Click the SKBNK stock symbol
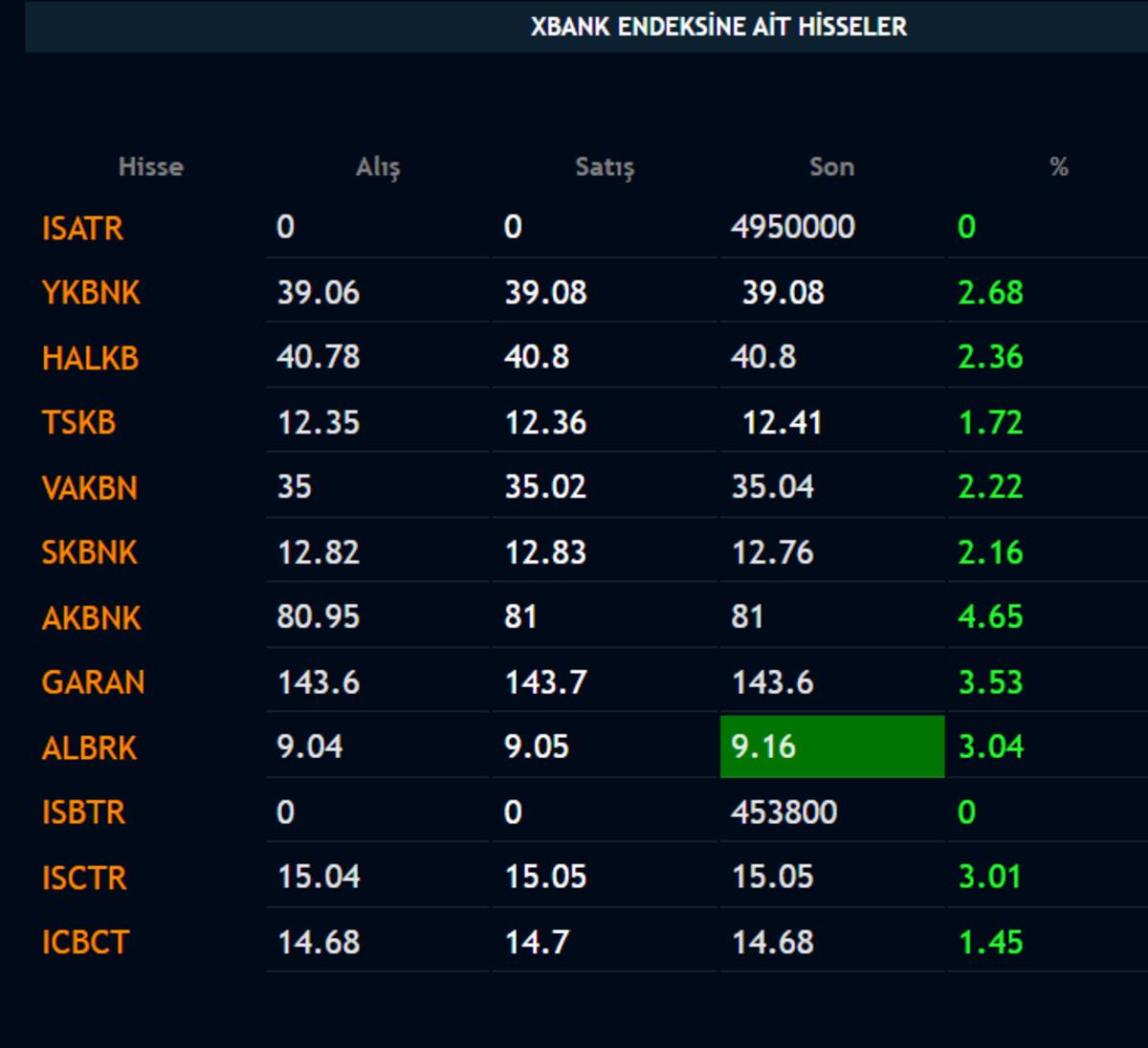The image size is (1148, 1048). [x=90, y=552]
